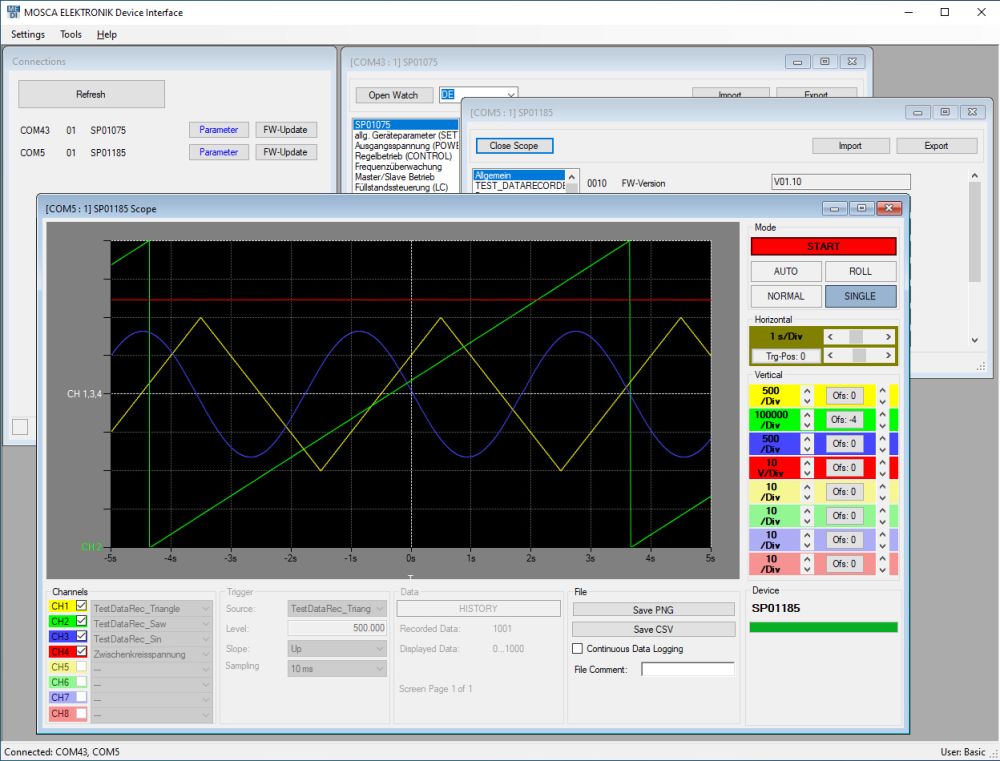Click the red START button

point(823,246)
